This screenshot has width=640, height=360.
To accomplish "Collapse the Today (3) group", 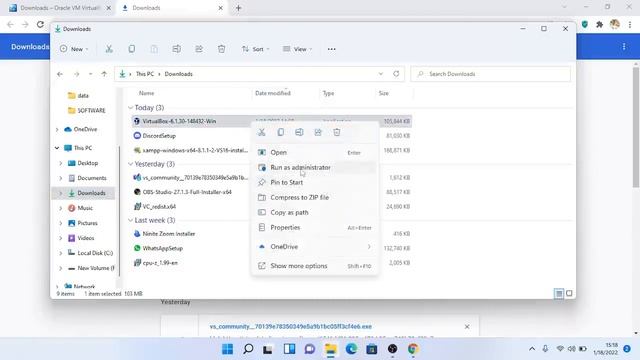I will (130, 108).
